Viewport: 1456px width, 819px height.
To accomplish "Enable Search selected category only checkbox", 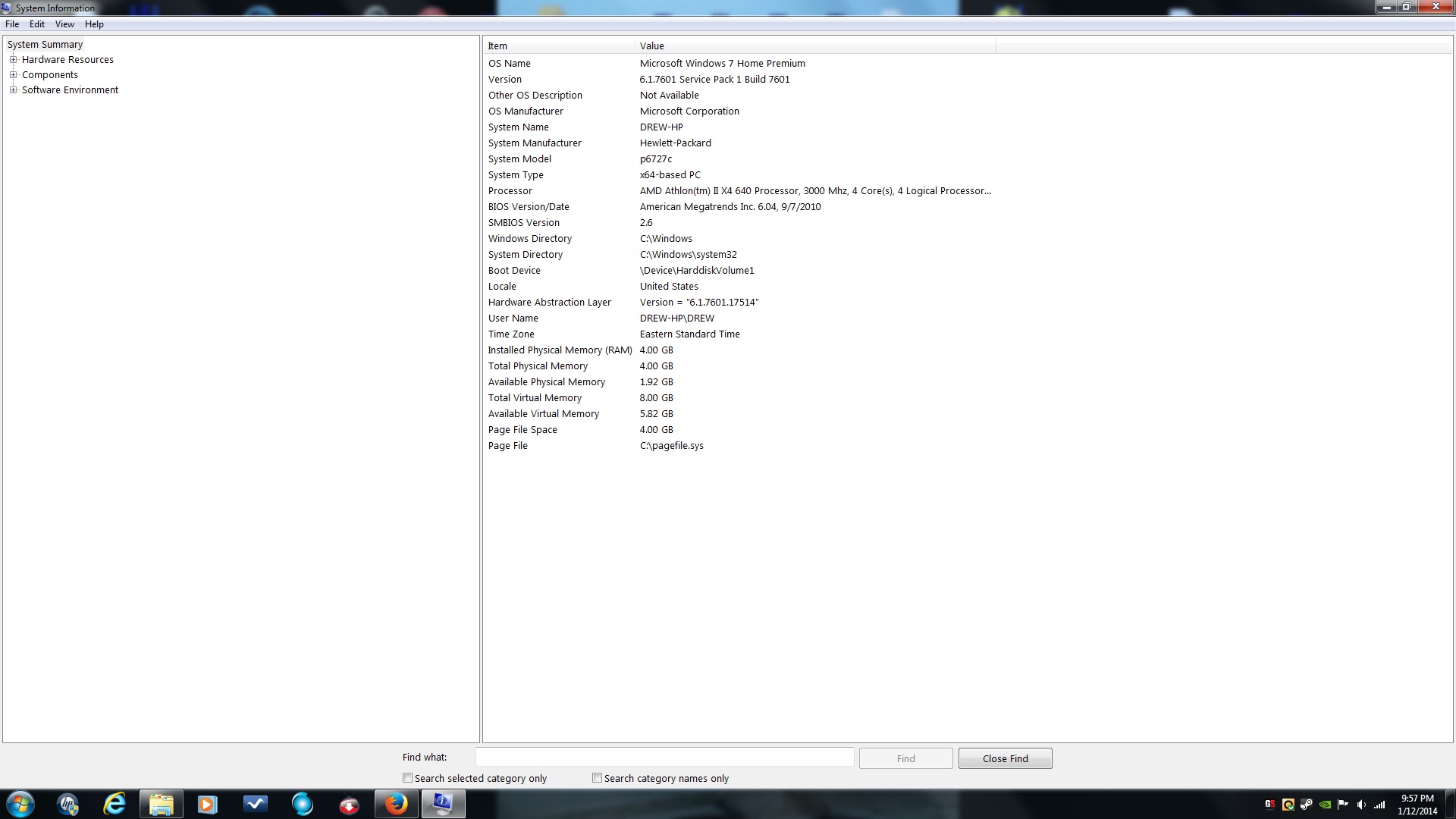I will coord(407,778).
